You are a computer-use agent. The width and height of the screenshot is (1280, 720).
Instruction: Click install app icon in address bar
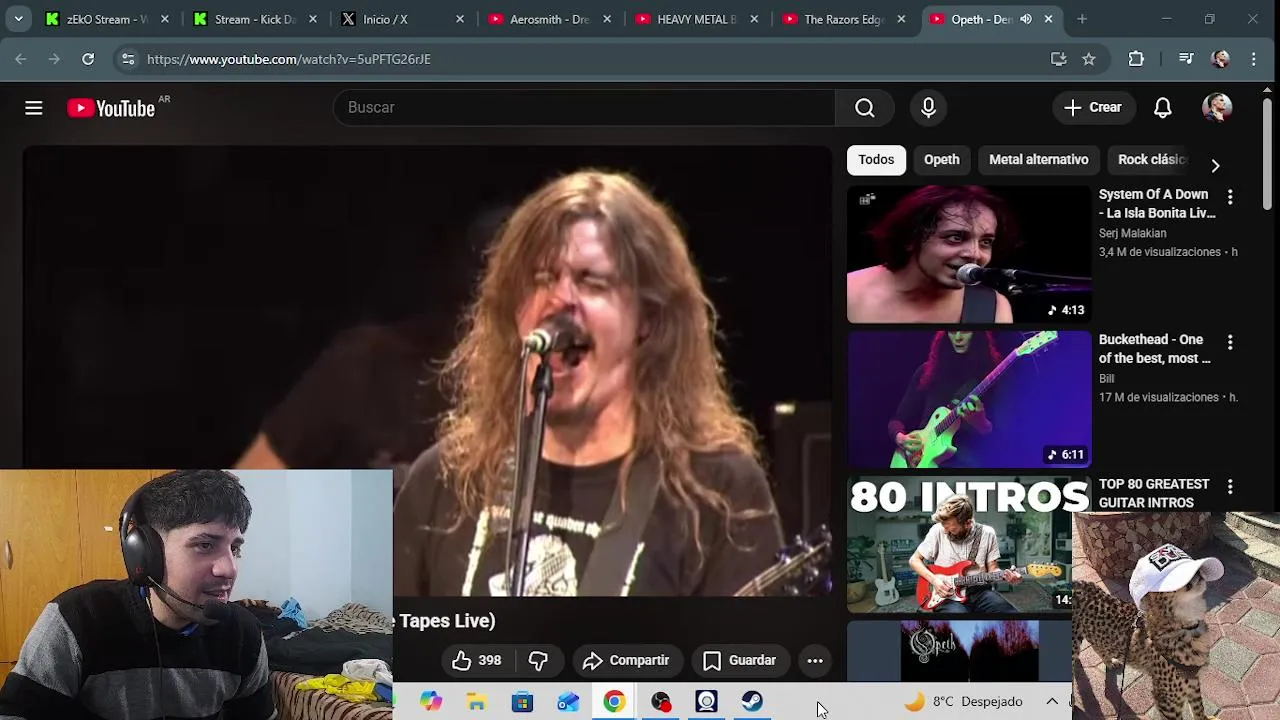coord(1059,59)
